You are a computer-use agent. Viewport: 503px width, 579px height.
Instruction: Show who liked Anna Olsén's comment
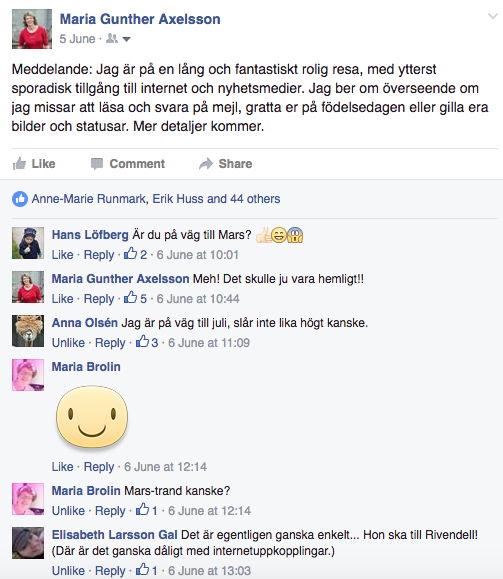[x=147, y=342]
